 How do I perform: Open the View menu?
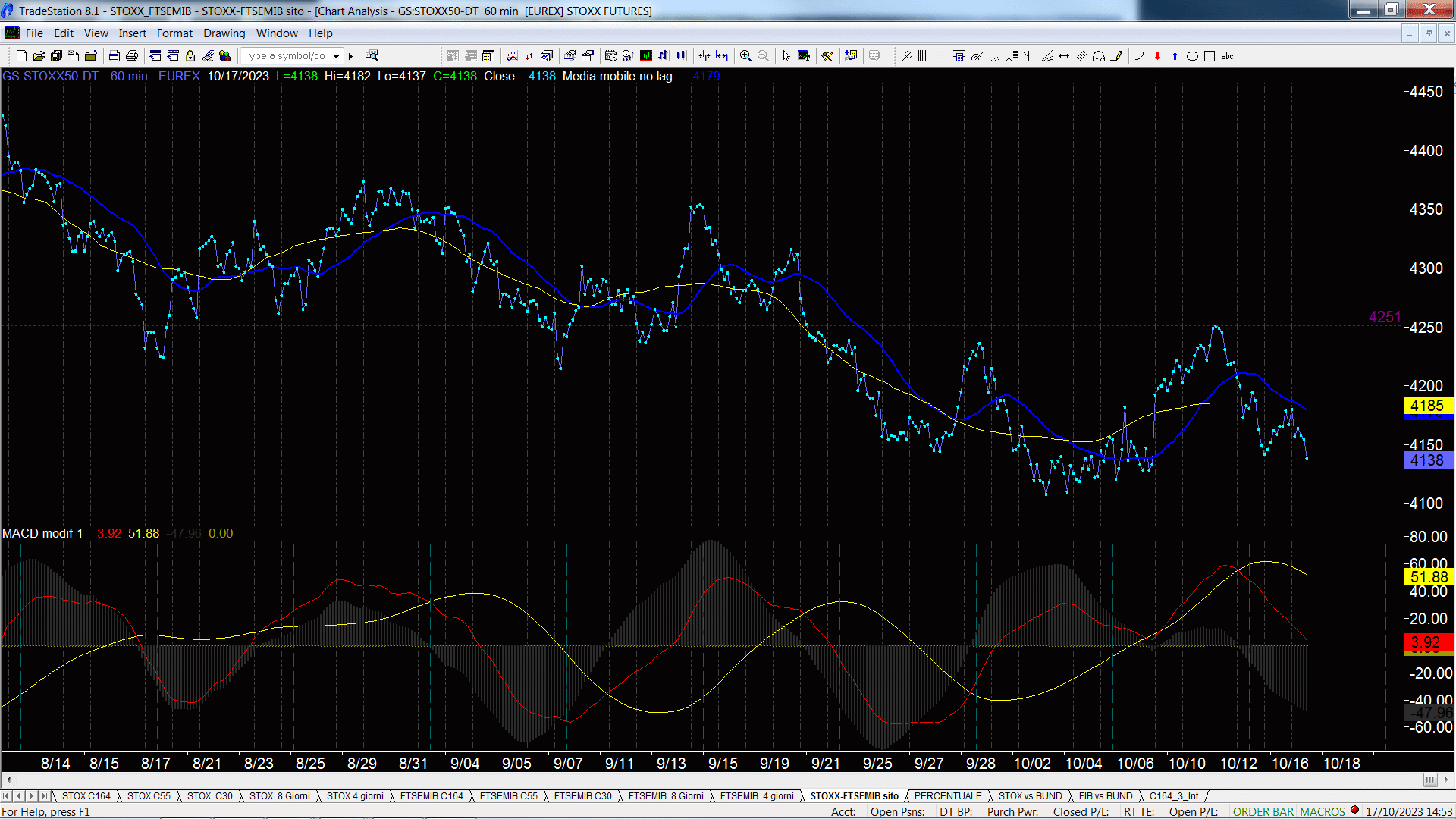click(x=96, y=33)
